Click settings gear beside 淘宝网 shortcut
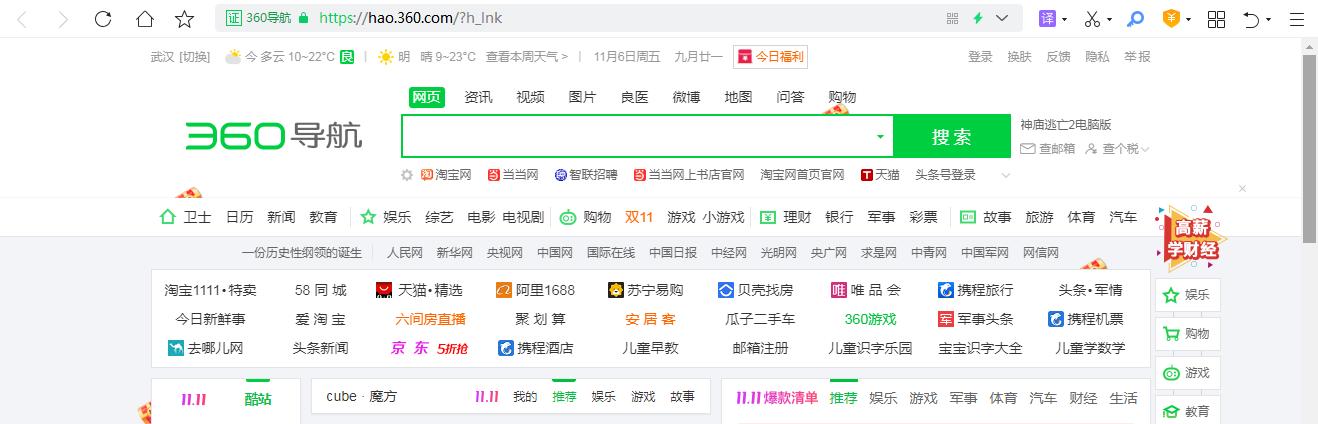Screen dimensions: 1318x424 [407, 175]
